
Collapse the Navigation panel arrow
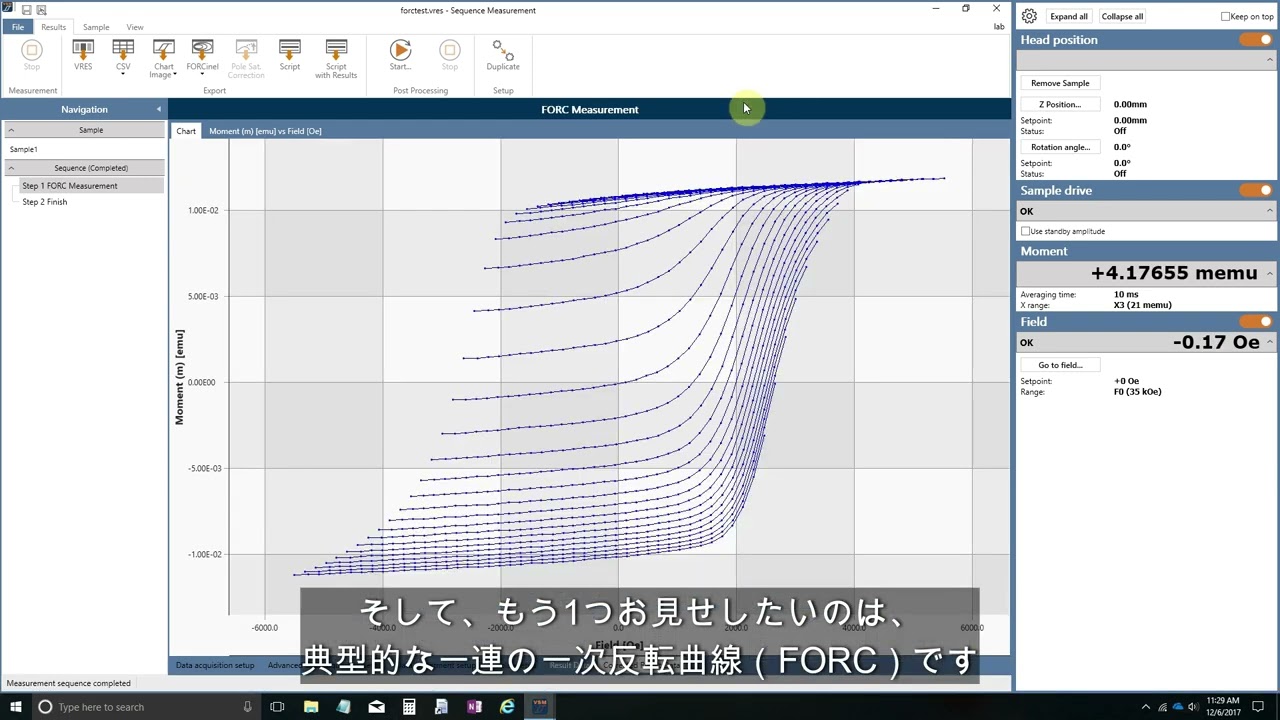point(158,109)
